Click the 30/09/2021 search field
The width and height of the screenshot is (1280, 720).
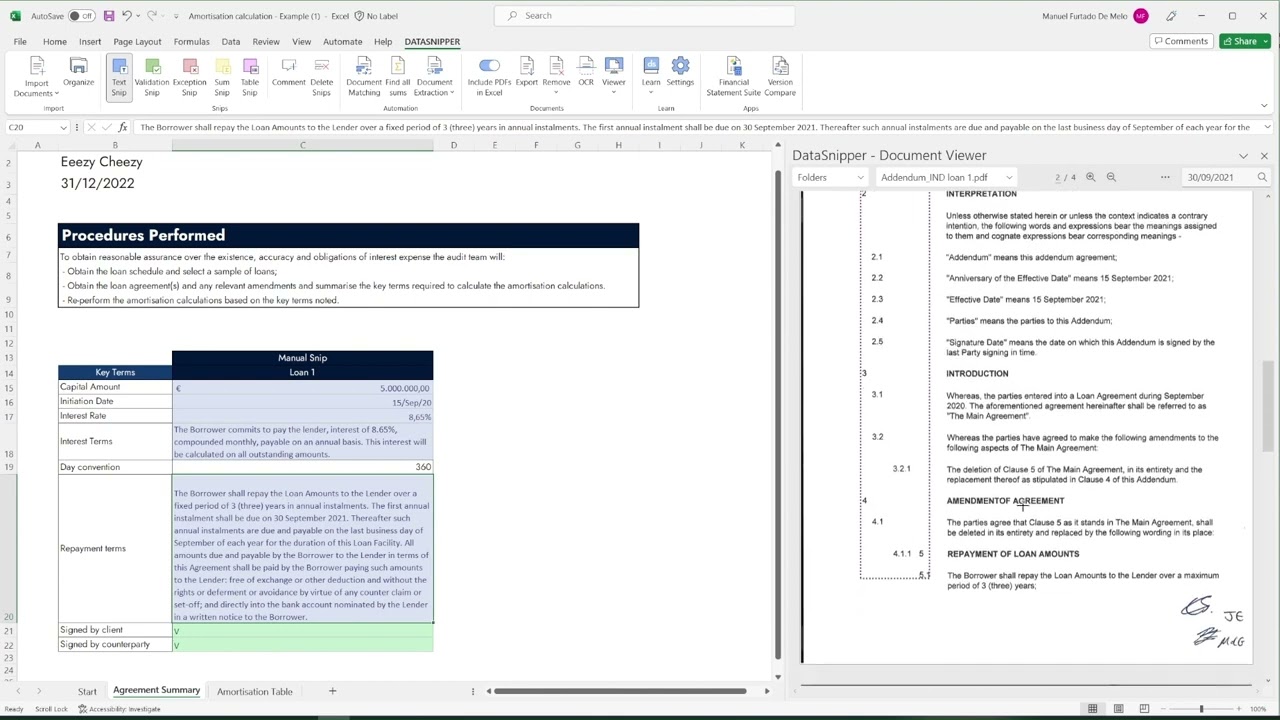click(1218, 177)
